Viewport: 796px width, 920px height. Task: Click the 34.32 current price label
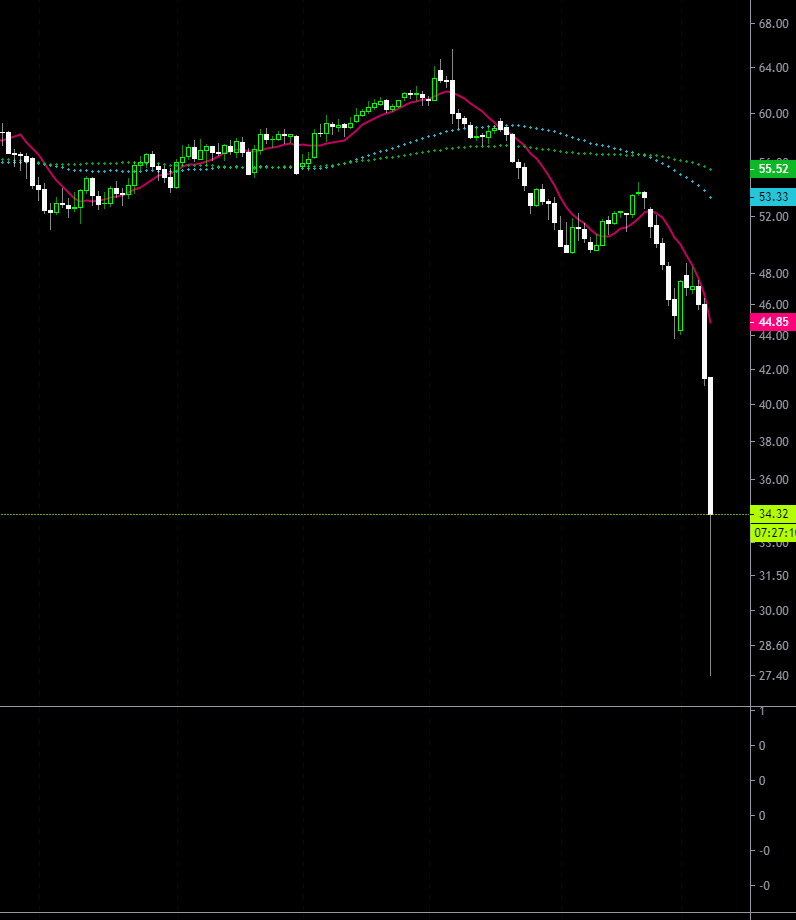coord(773,514)
